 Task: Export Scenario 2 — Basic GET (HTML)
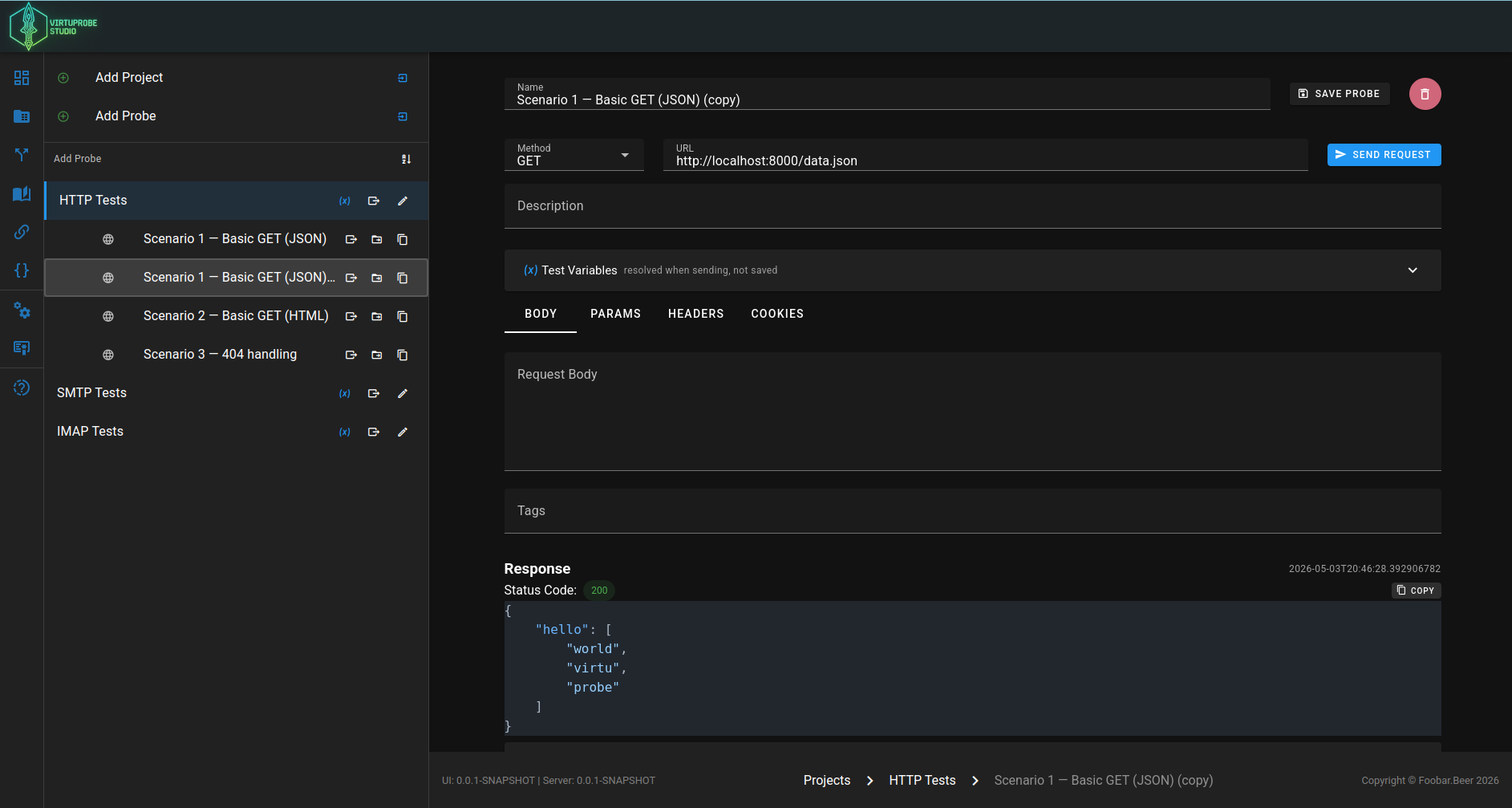[351, 316]
